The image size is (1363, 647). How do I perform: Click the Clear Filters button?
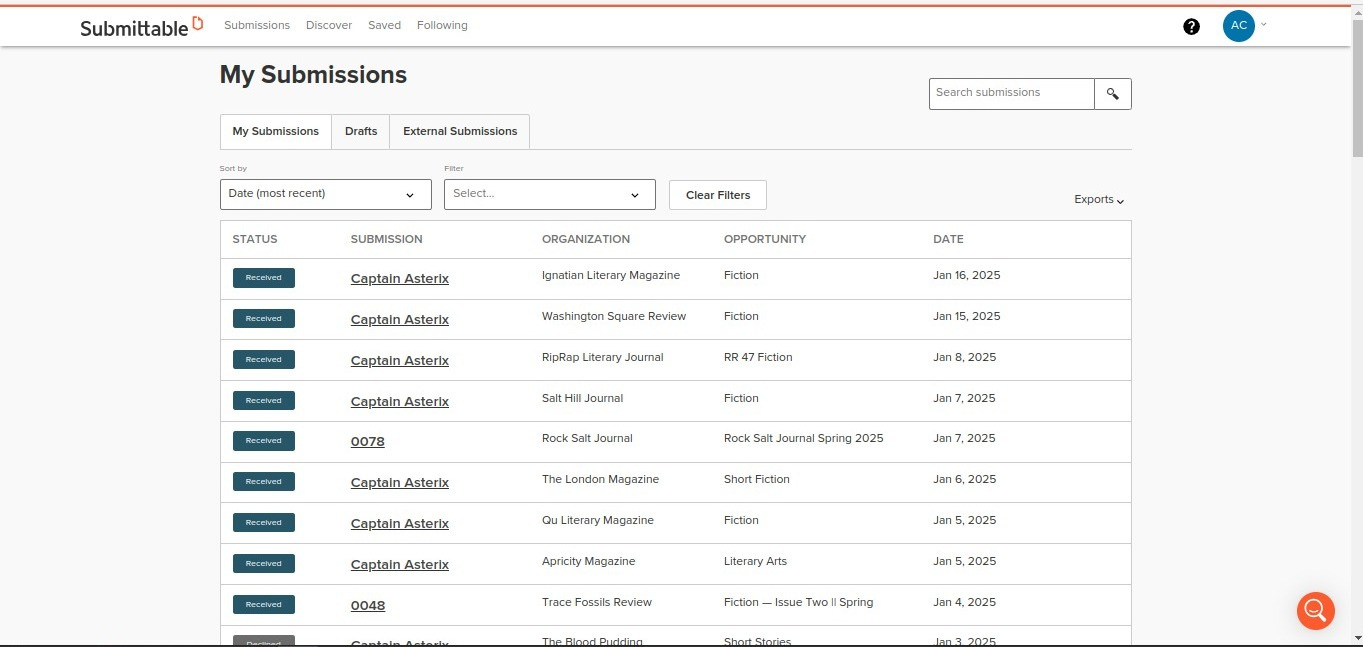click(x=717, y=195)
